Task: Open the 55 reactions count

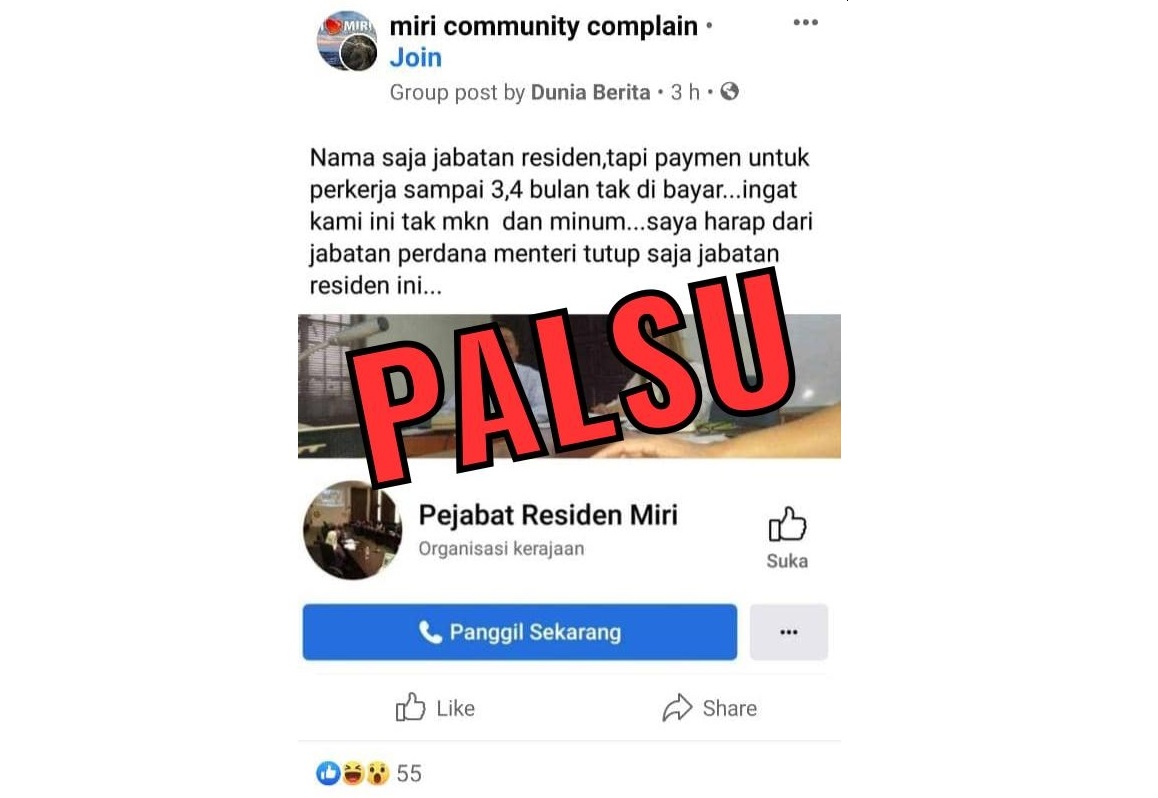Action: [409, 774]
